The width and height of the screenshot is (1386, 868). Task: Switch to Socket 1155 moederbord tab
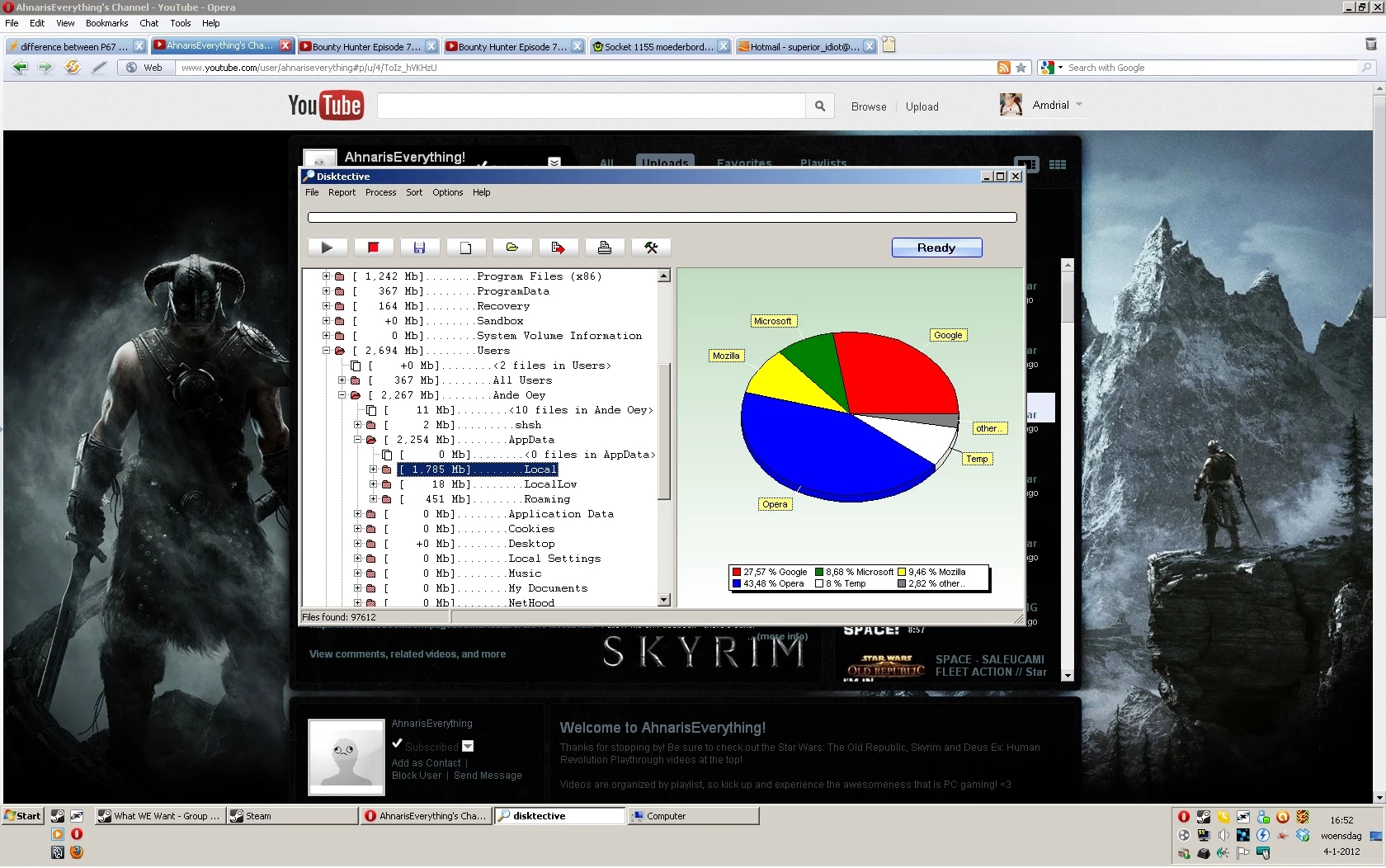pos(660,46)
